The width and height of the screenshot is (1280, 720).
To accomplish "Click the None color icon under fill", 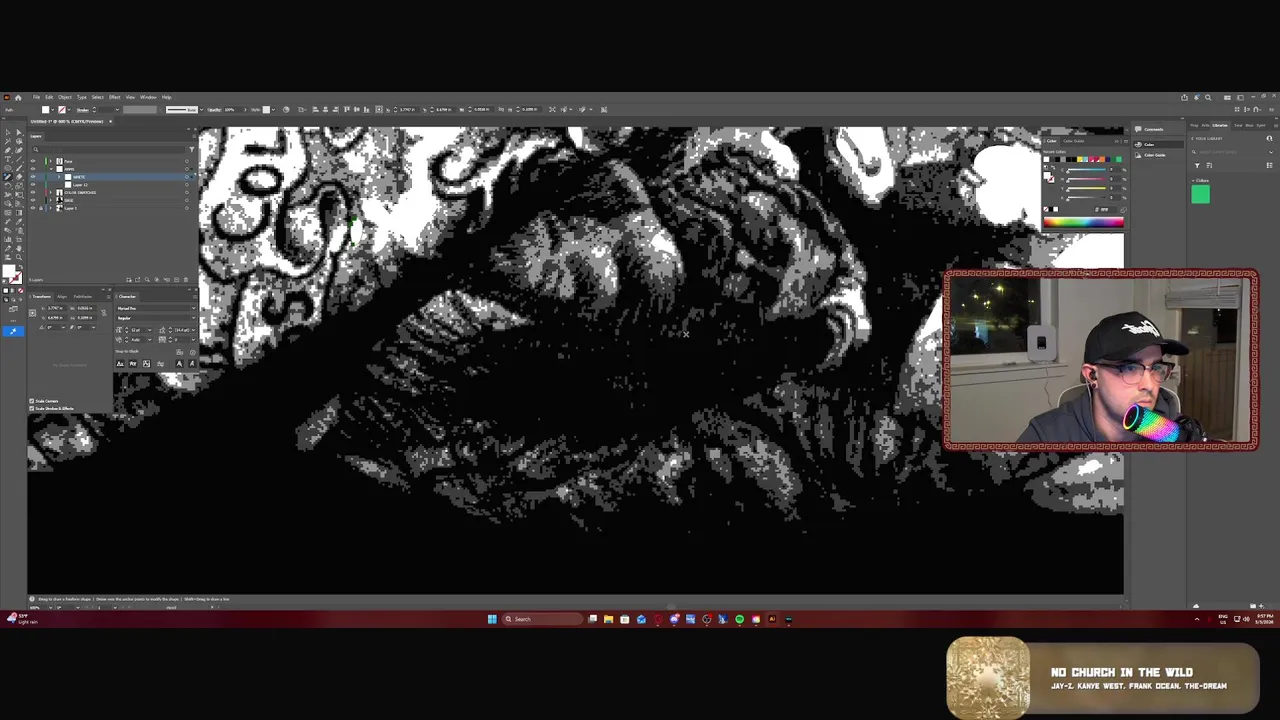I will [21, 291].
